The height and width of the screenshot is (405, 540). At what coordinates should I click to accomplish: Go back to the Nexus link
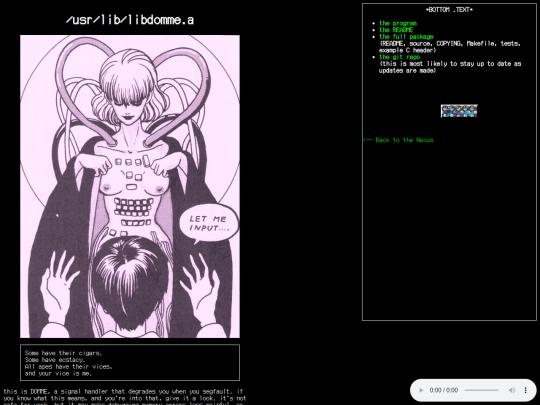pos(398,140)
